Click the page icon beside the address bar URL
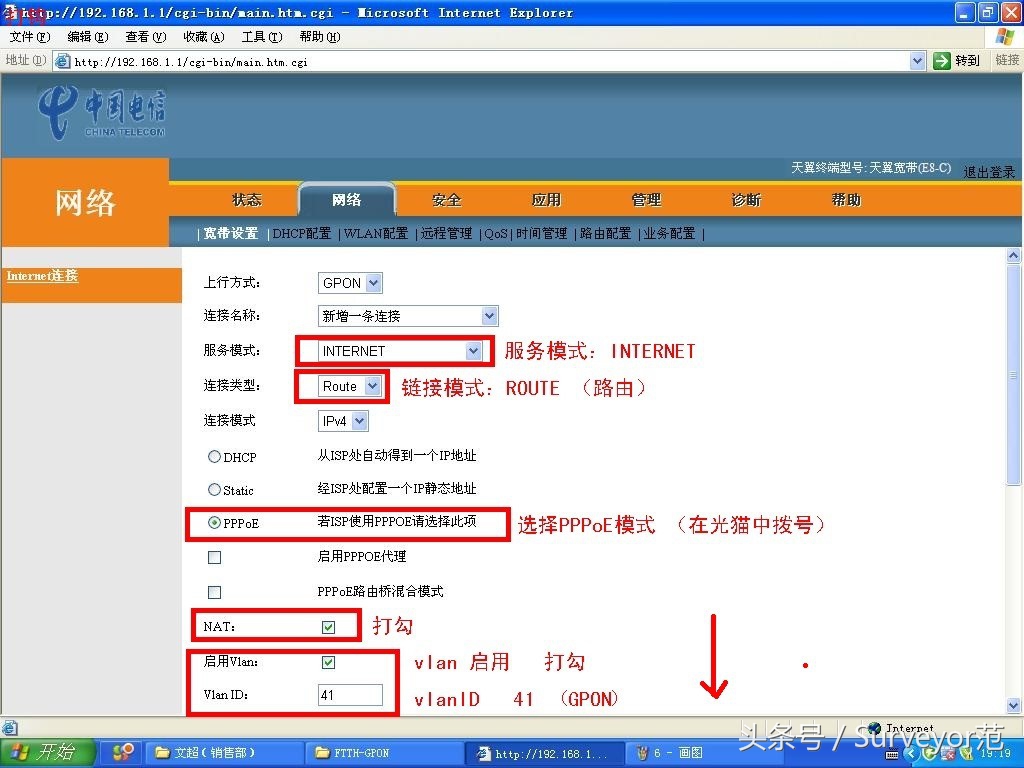Image resolution: width=1024 pixels, height=768 pixels. click(x=60, y=60)
